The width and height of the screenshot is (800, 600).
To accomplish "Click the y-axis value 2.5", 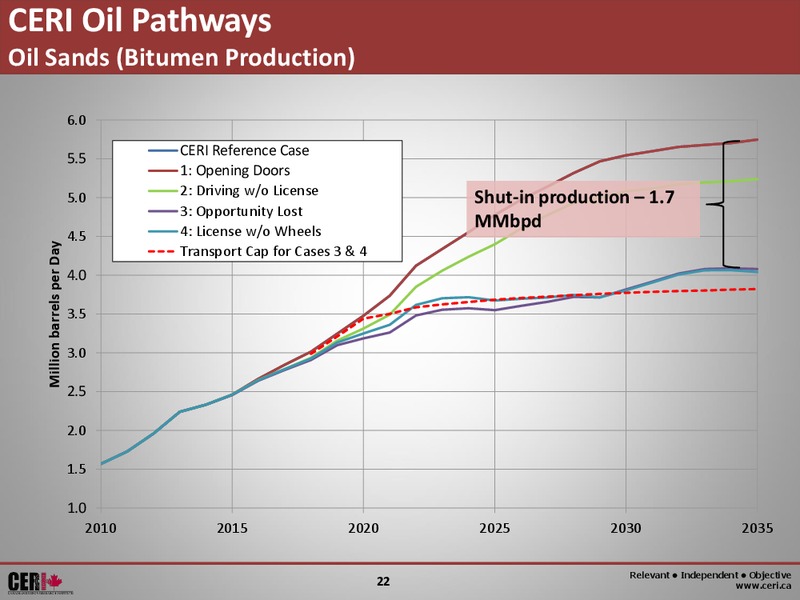I will pos(77,392).
